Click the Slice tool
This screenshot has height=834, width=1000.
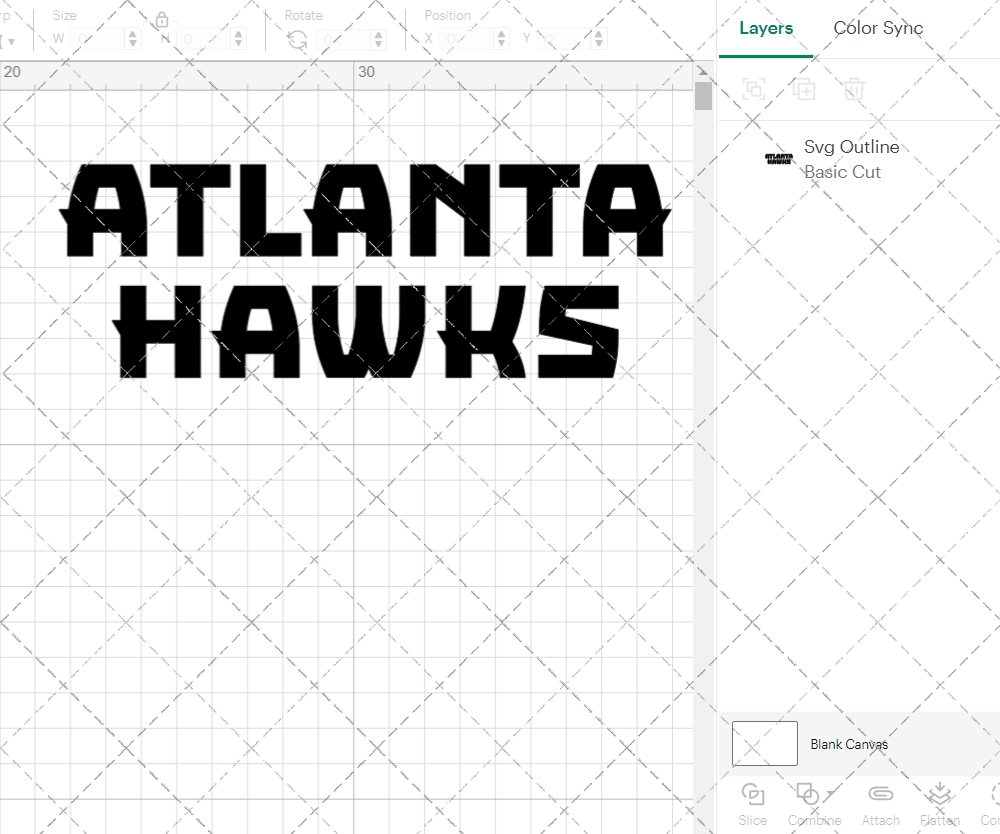click(x=753, y=804)
